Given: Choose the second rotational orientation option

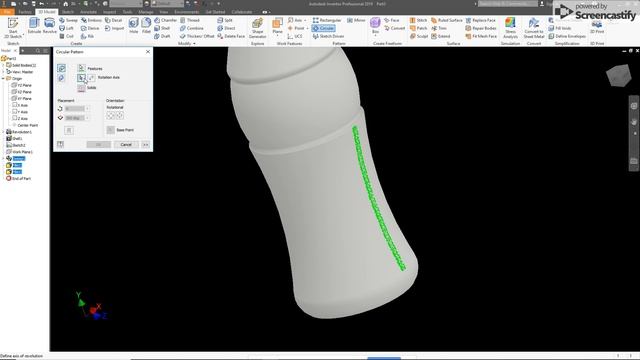Looking at the screenshot, I should [x=120, y=116].
